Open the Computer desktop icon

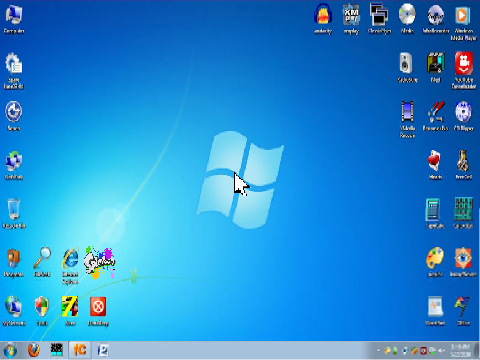pyautogui.click(x=14, y=19)
